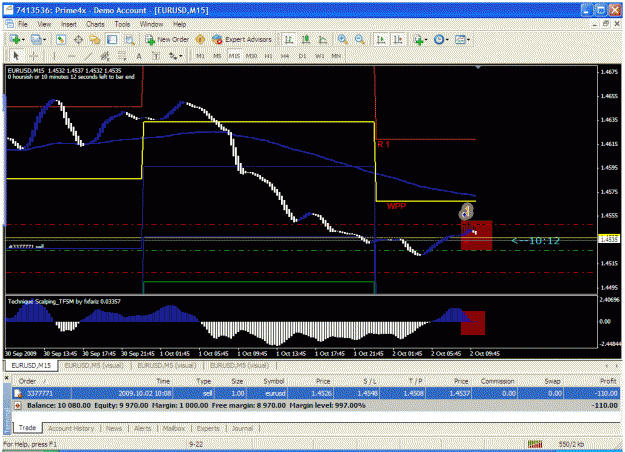625x452 pixels.
Task: Switch chart to candlesticks icon
Action: pyautogui.click(x=306, y=39)
